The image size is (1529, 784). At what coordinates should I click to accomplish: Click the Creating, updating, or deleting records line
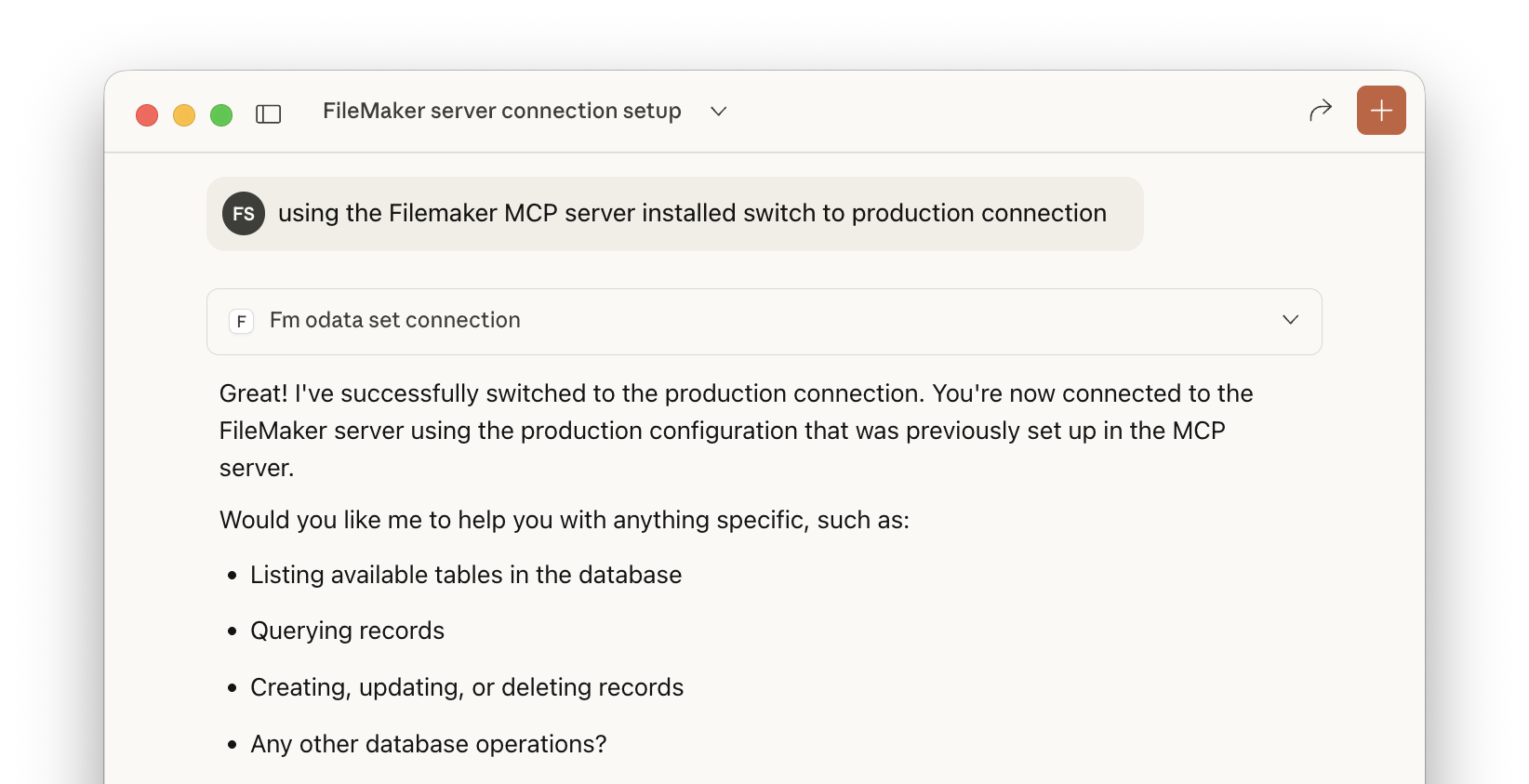[x=466, y=687]
